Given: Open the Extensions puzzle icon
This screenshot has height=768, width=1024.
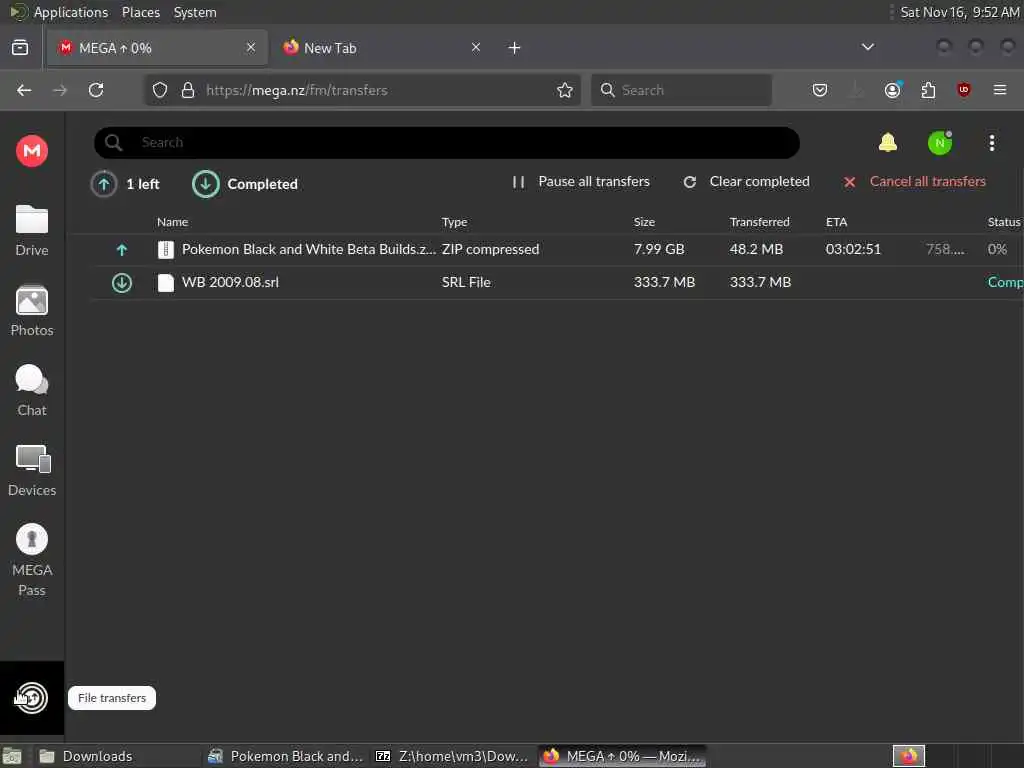Looking at the screenshot, I should (928, 90).
